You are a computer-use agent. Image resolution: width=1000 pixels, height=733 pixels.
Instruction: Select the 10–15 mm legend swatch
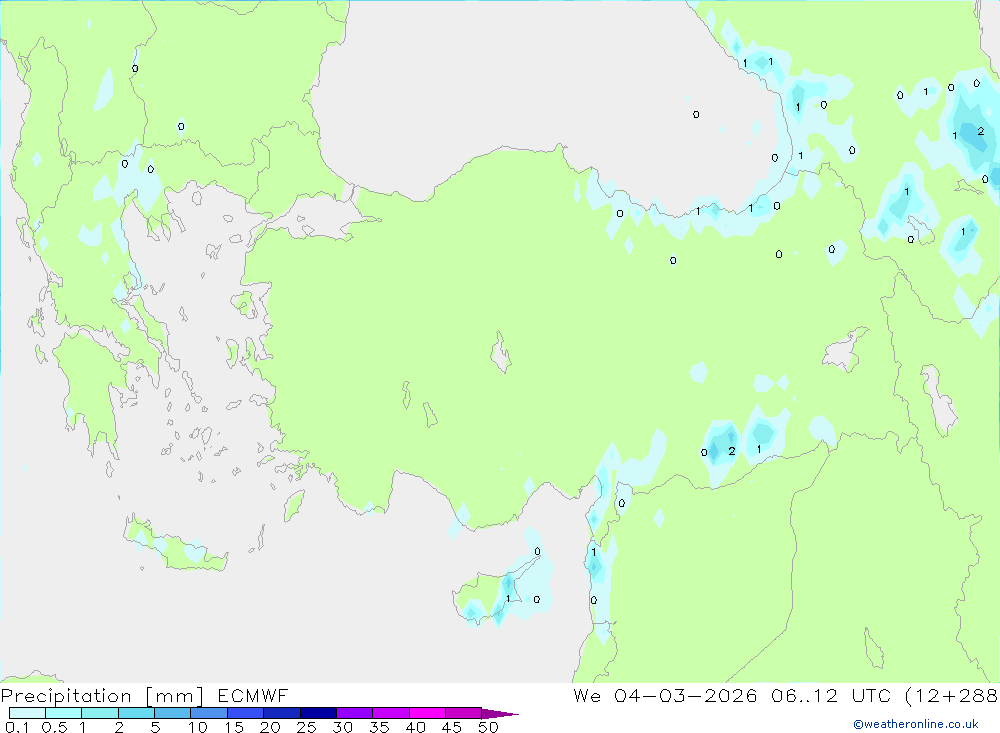209,713
